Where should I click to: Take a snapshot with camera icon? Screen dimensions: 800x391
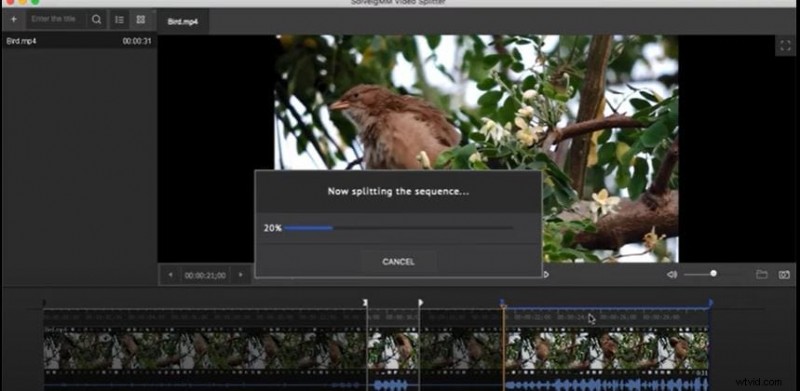coord(784,275)
